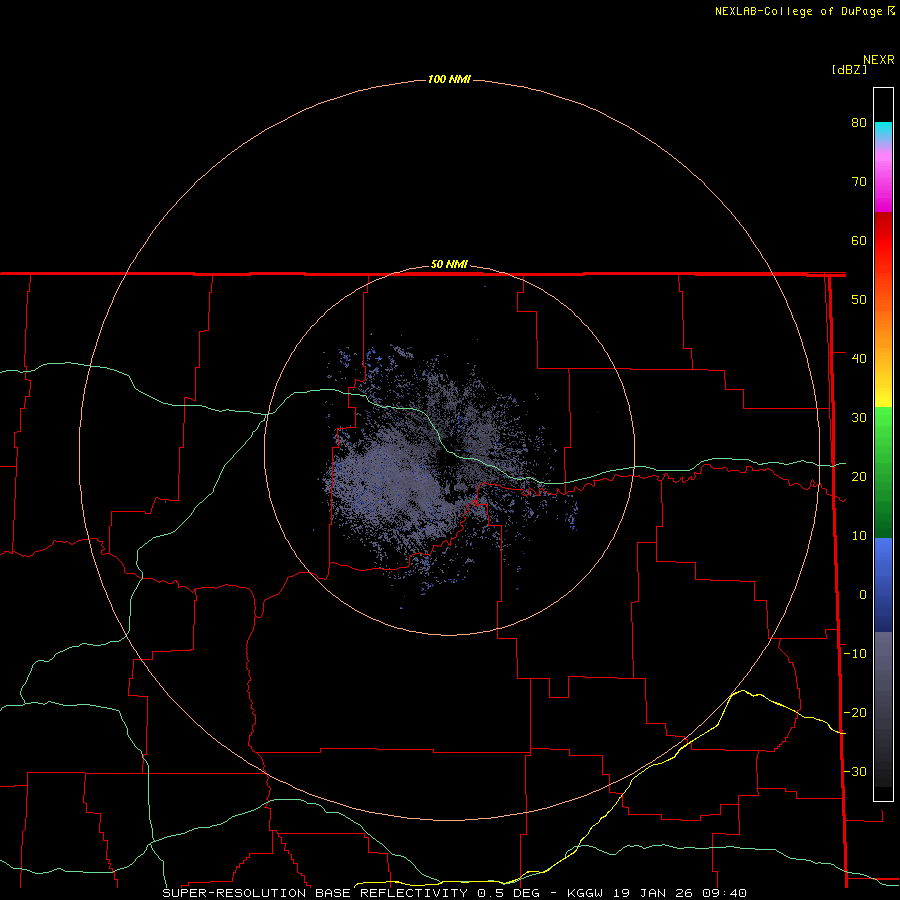Click the cyan top segment of the color bar

883,130
